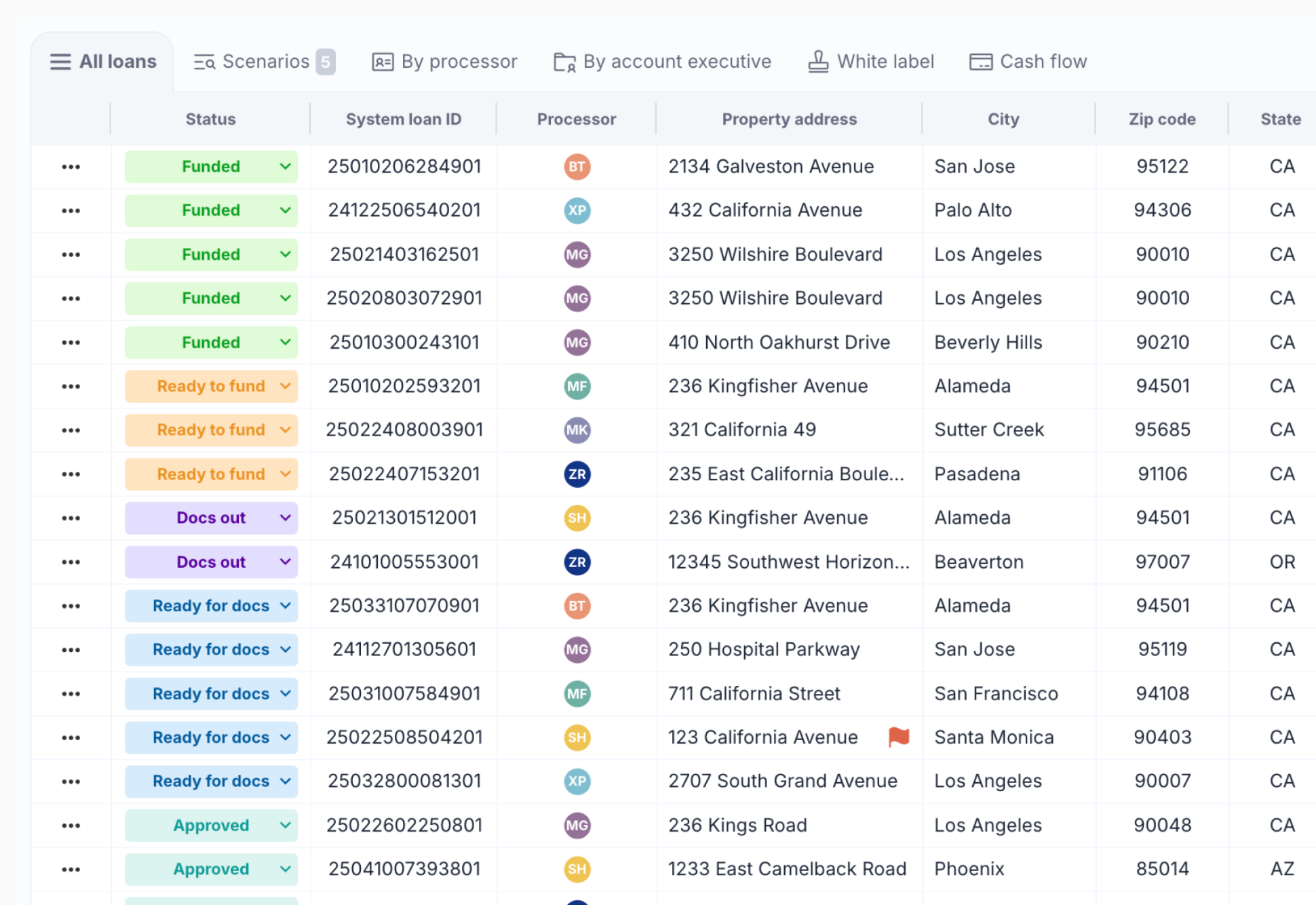The image size is (1316, 905).
Task: Click MG avatar for 250 Hospital Parkway
Action: click(577, 650)
